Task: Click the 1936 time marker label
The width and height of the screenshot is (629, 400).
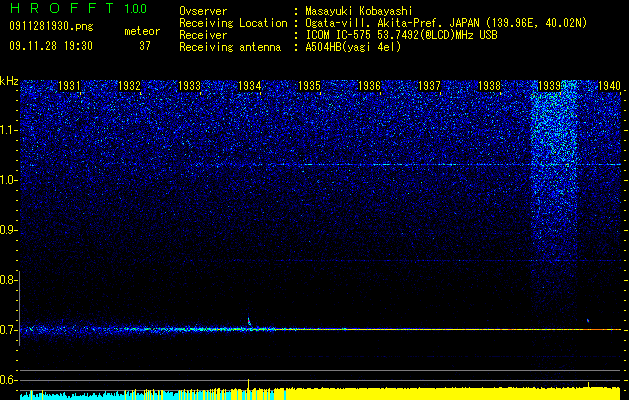Action: (x=369, y=86)
